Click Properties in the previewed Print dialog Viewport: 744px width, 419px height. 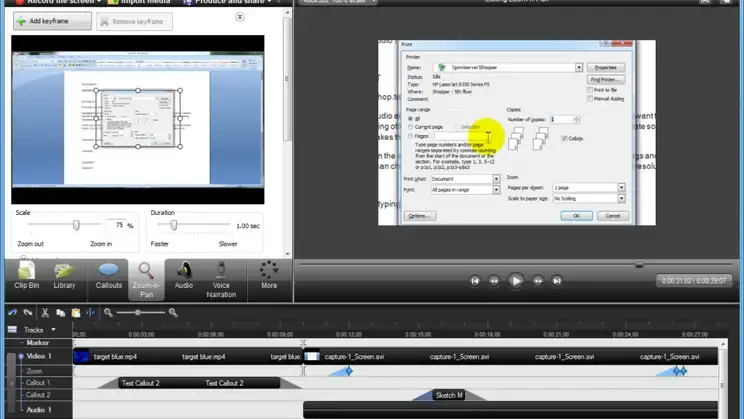[605, 67]
